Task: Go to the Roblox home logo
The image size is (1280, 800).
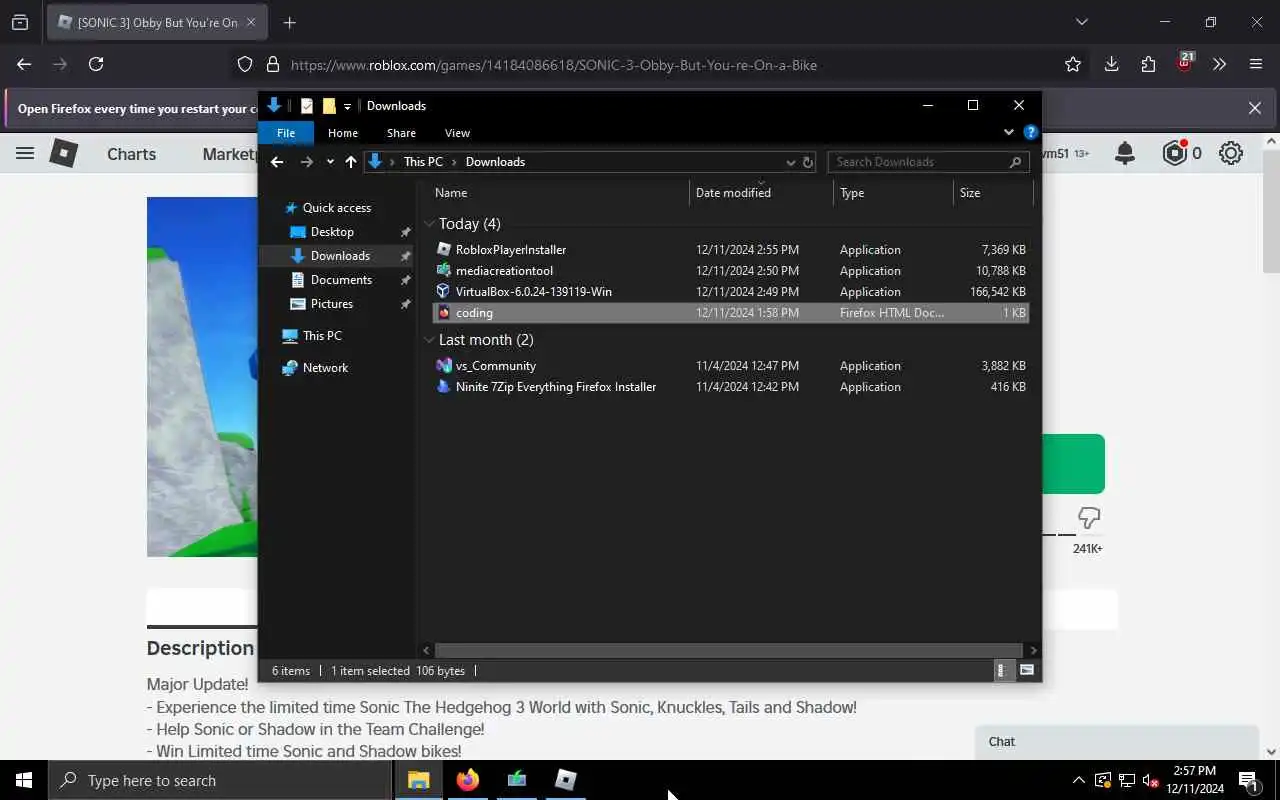Action: (64, 153)
